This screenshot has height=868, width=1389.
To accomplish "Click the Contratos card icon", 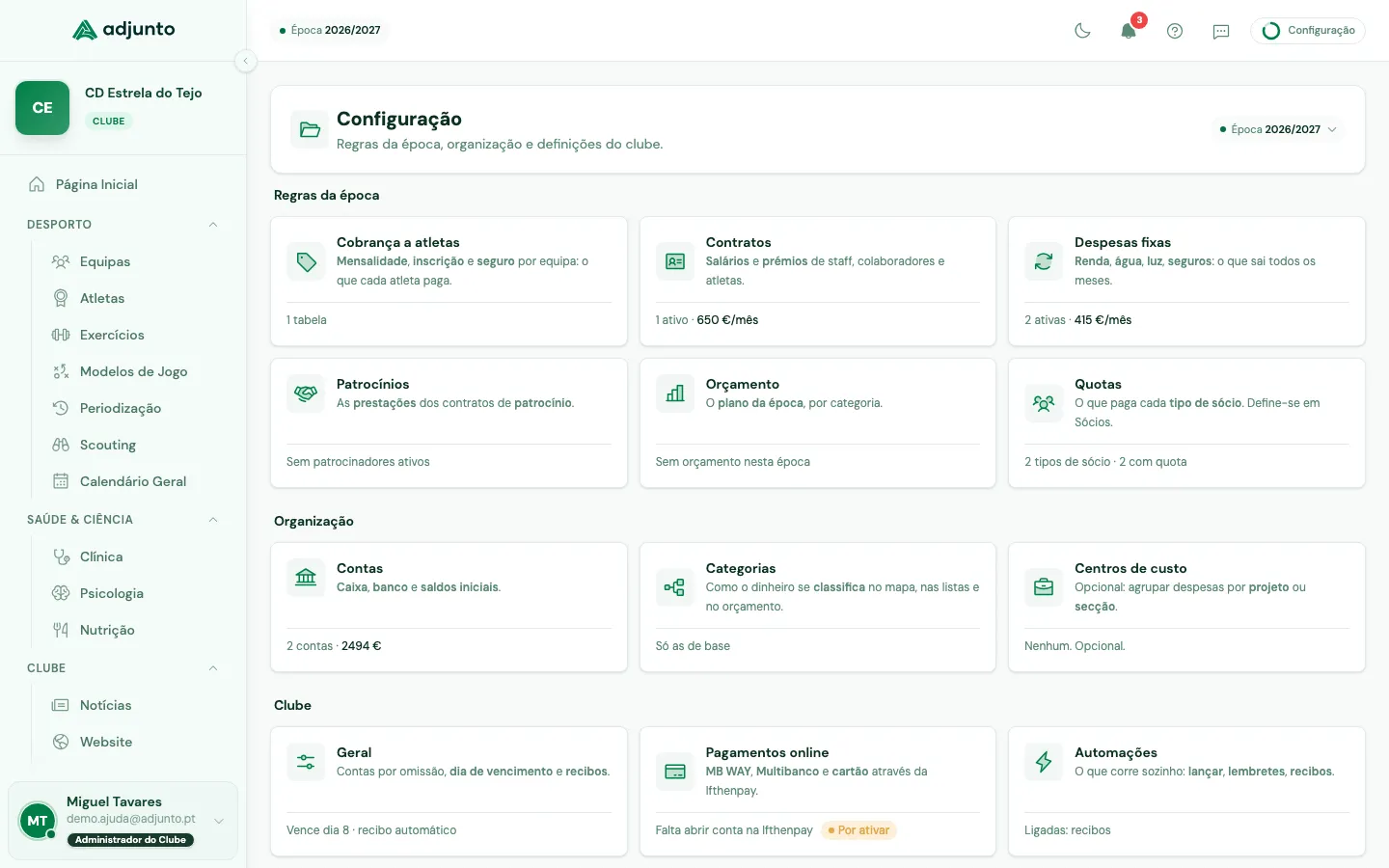I will pos(675,261).
